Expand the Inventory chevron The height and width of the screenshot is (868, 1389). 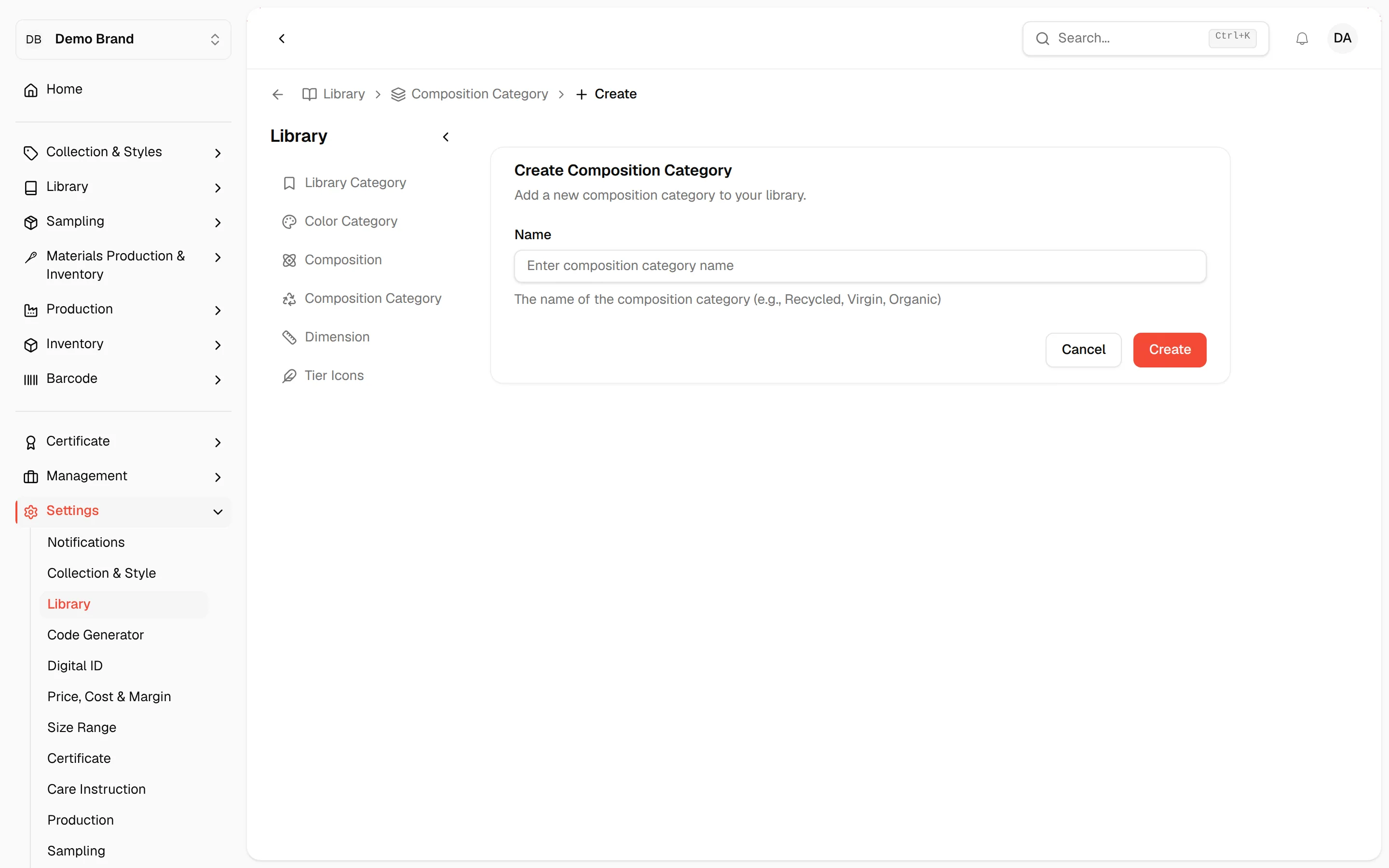(218, 345)
